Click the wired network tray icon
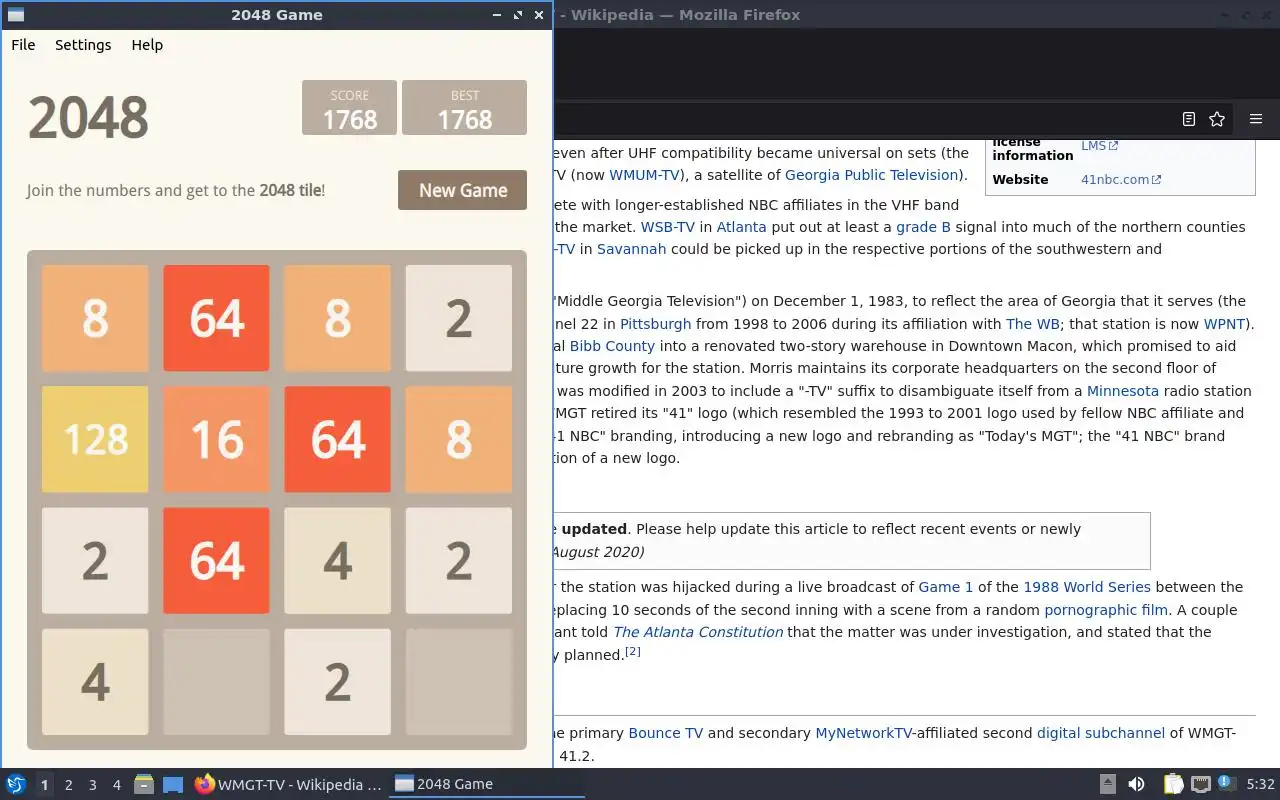Image resolution: width=1280 pixels, height=800 pixels. pos(1200,784)
